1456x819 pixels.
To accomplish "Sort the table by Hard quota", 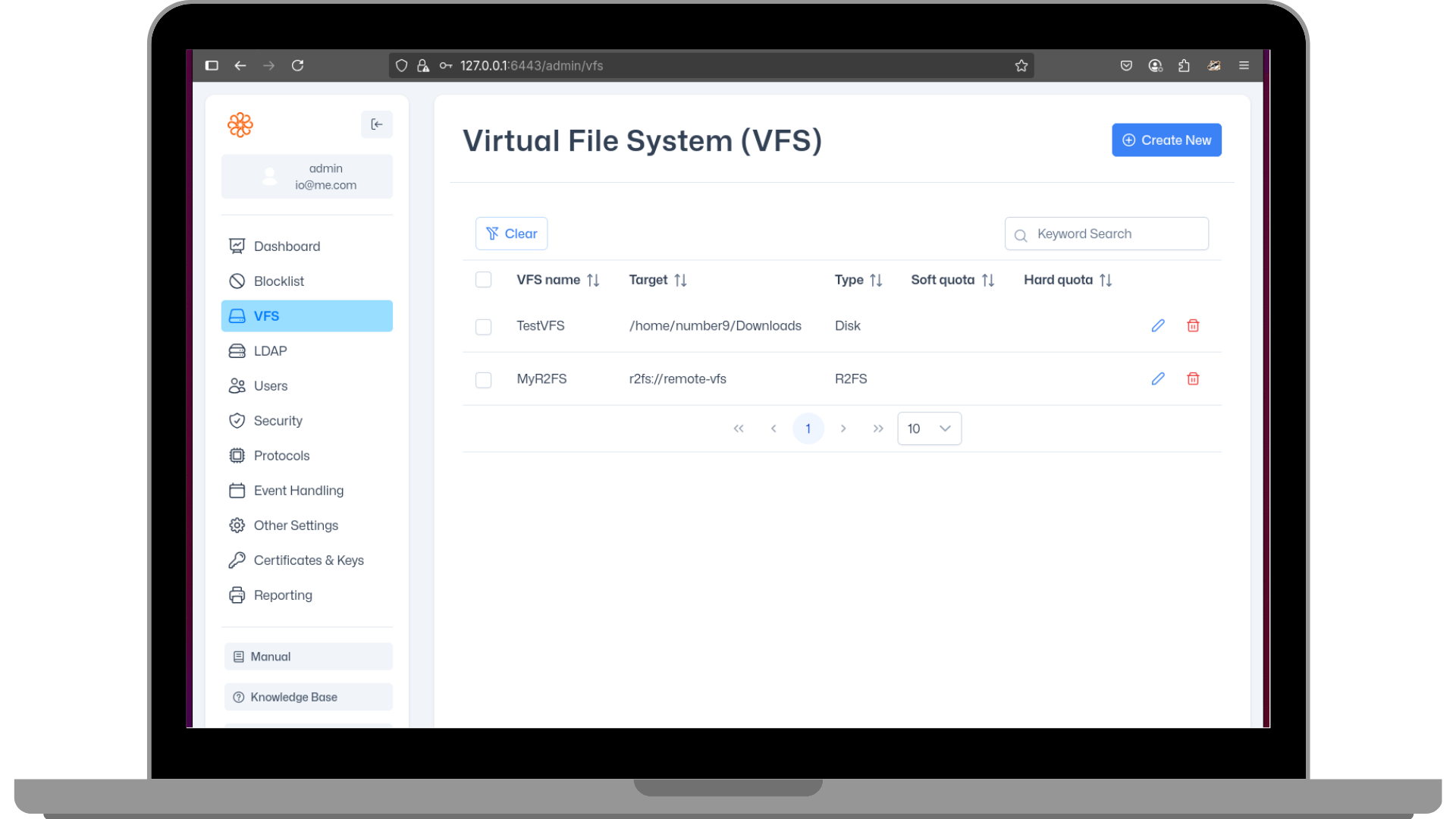I will coord(1106,281).
